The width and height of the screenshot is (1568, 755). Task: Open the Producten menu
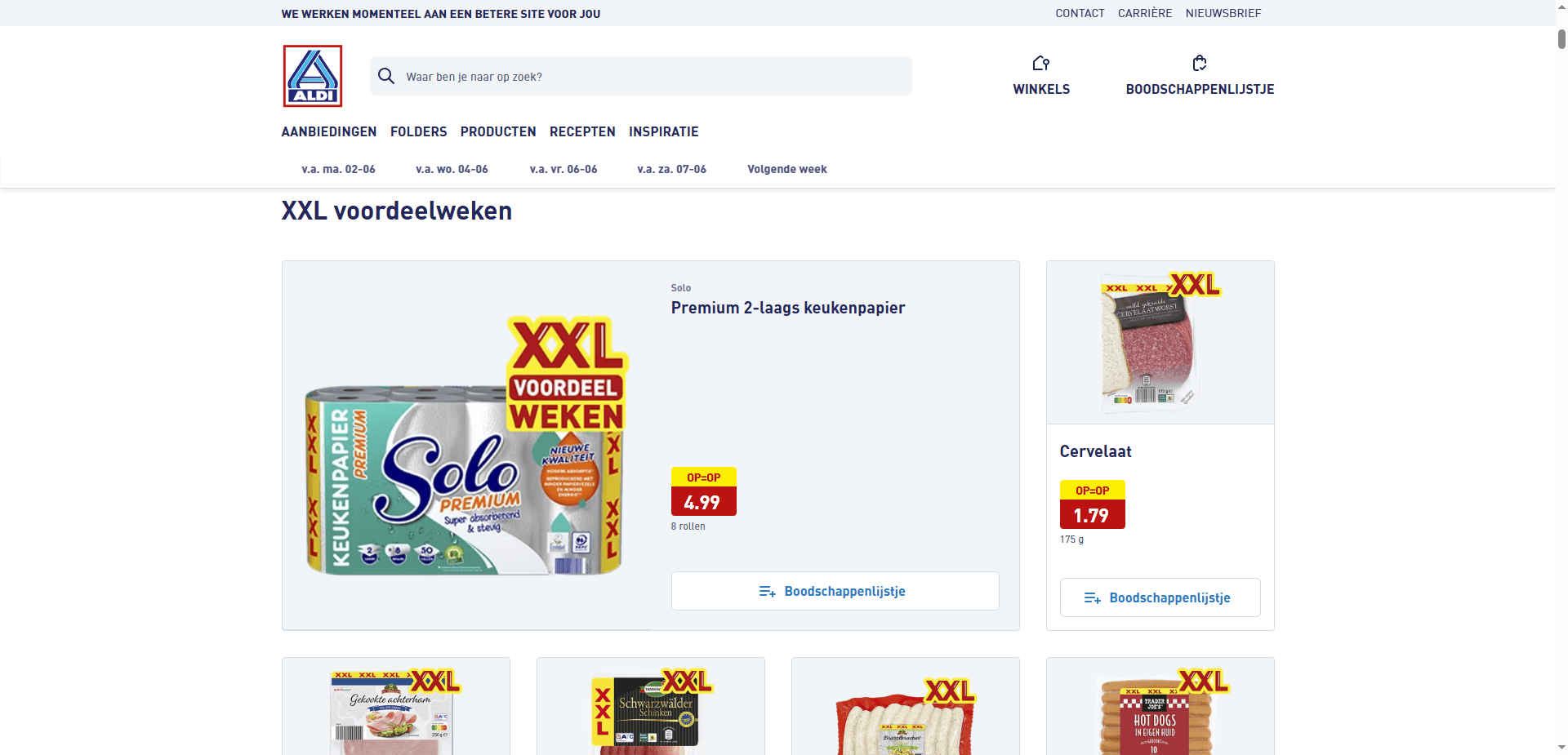[498, 131]
